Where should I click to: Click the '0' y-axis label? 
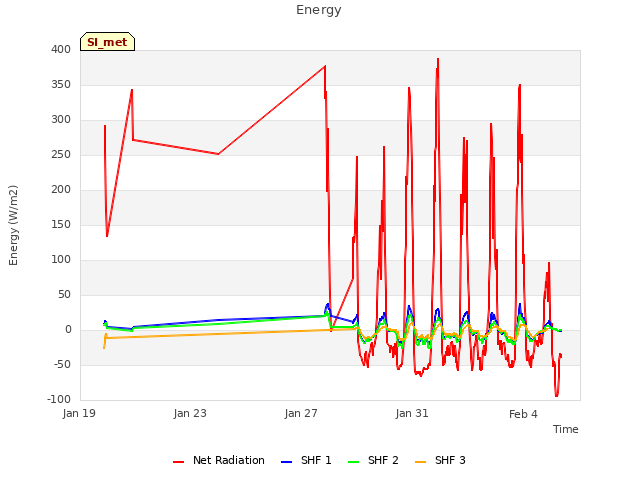click(68, 330)
